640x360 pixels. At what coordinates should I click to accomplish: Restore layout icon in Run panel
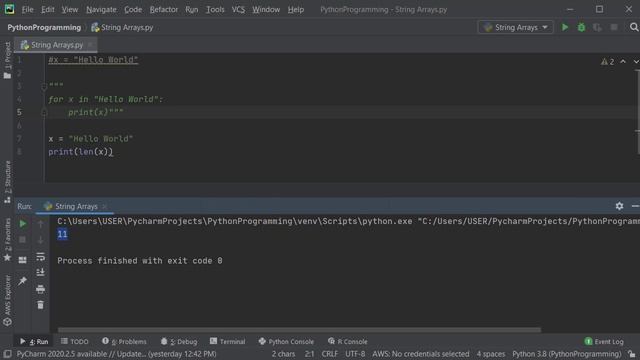click(23, 260)
